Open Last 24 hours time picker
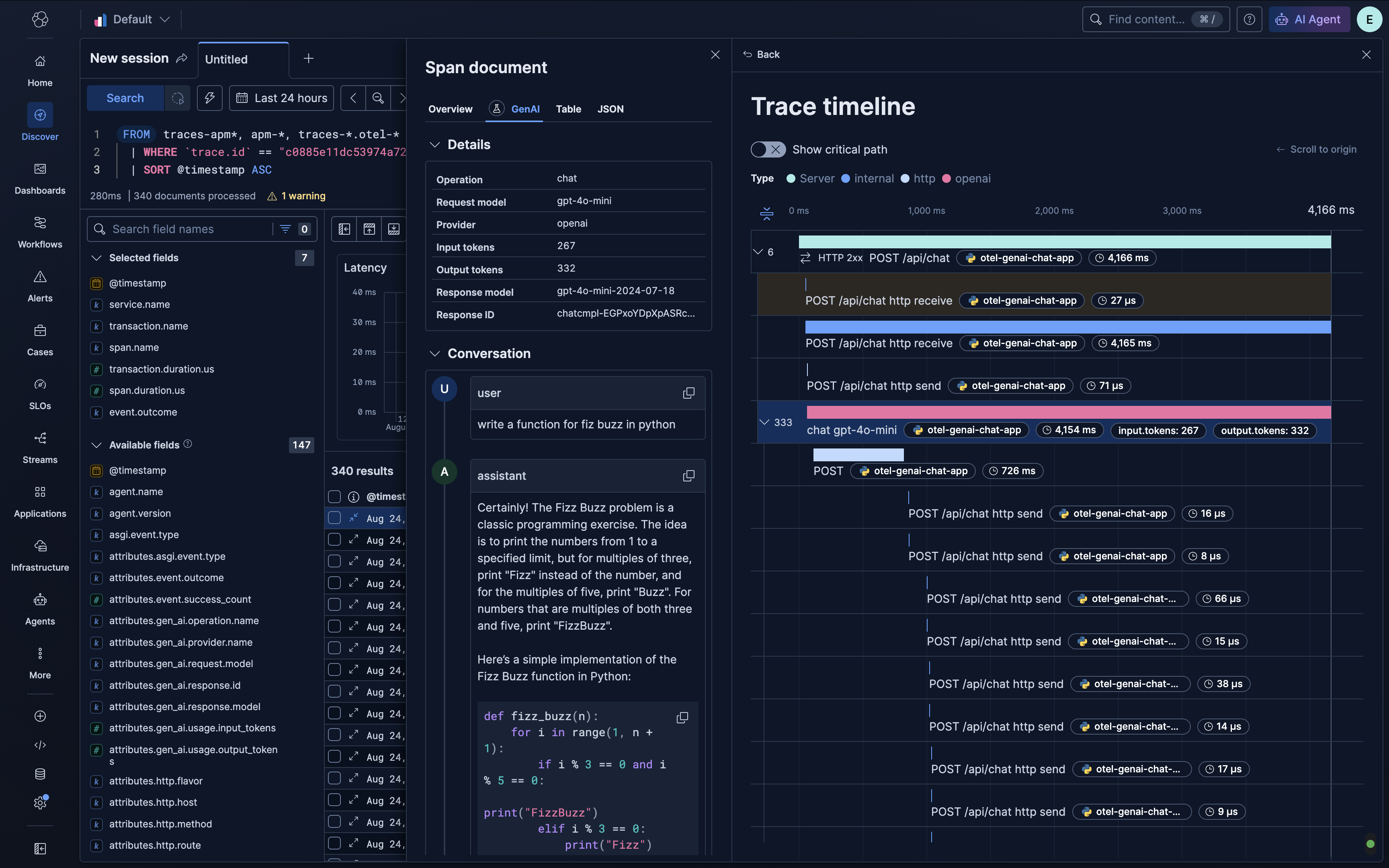This screenshot has width=1389, height=868. [281, 98]
